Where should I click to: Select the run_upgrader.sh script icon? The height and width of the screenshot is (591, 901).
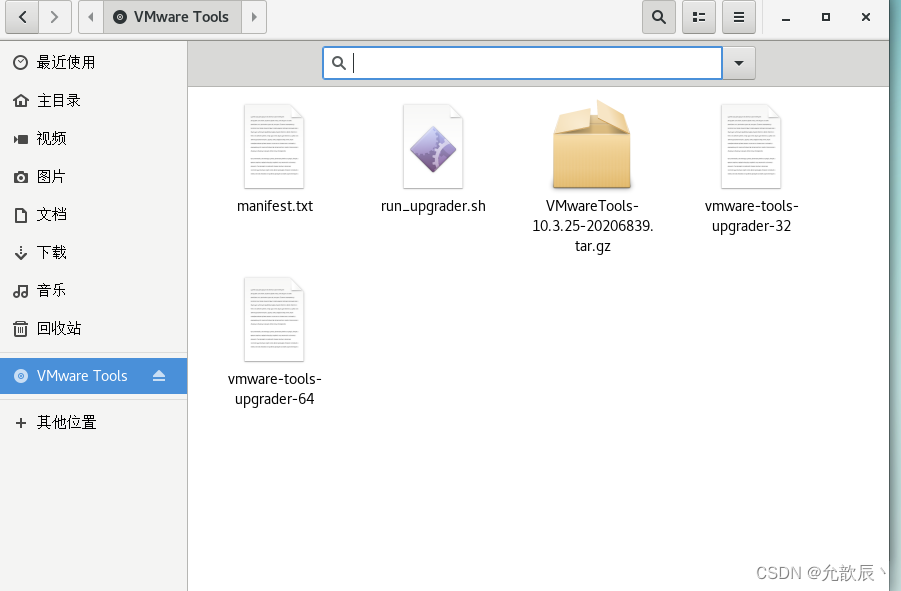(433, 146)
